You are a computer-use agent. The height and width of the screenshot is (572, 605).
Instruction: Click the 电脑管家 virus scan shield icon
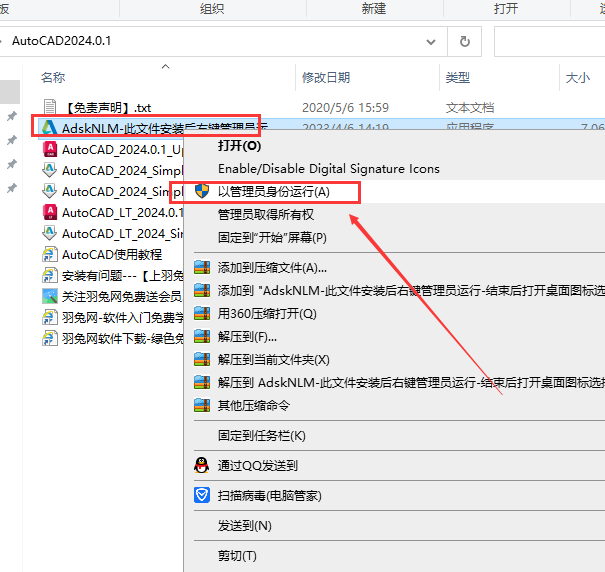click(x=202, y=495)
